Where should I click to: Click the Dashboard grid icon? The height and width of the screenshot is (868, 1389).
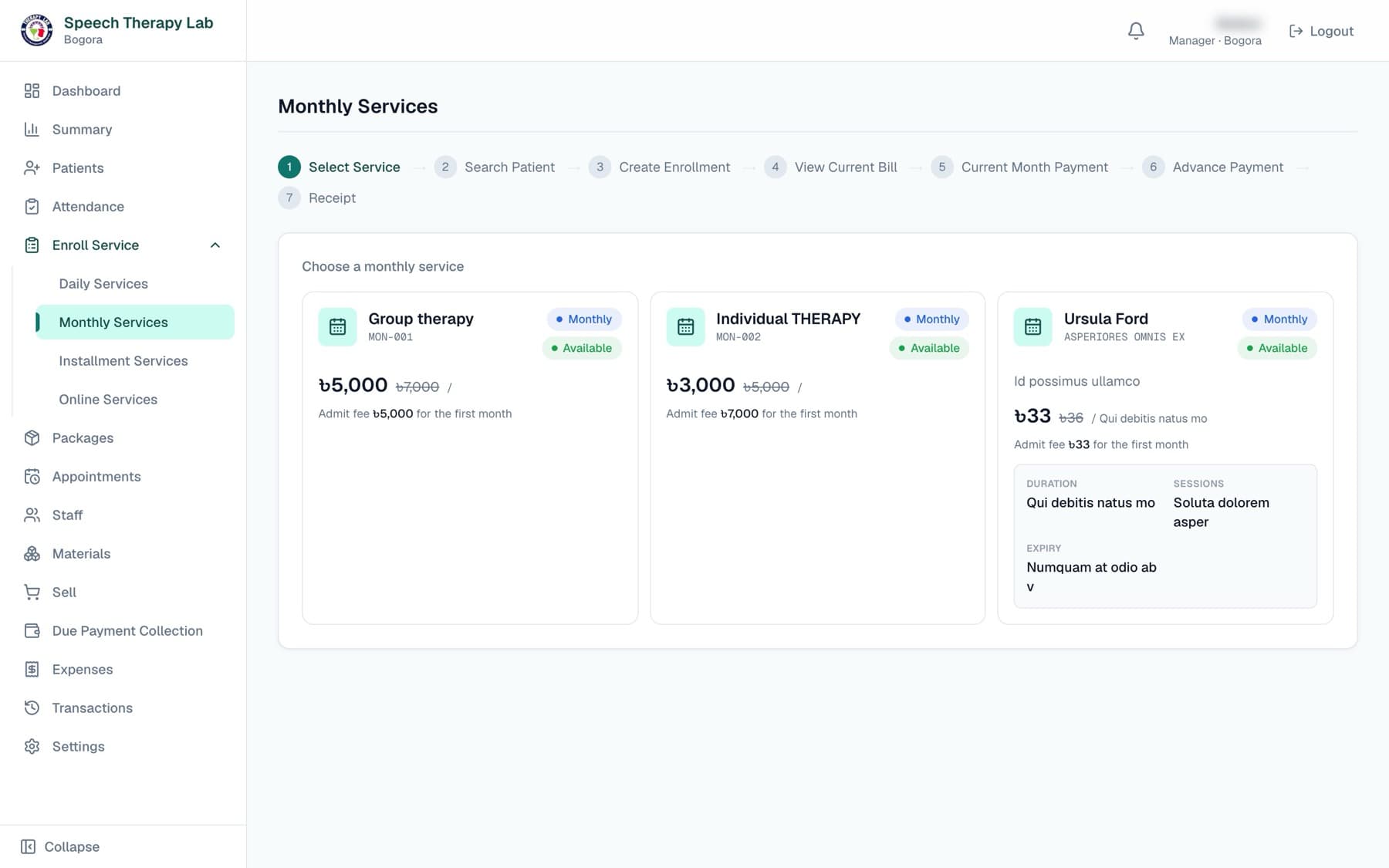coord(32,91)
